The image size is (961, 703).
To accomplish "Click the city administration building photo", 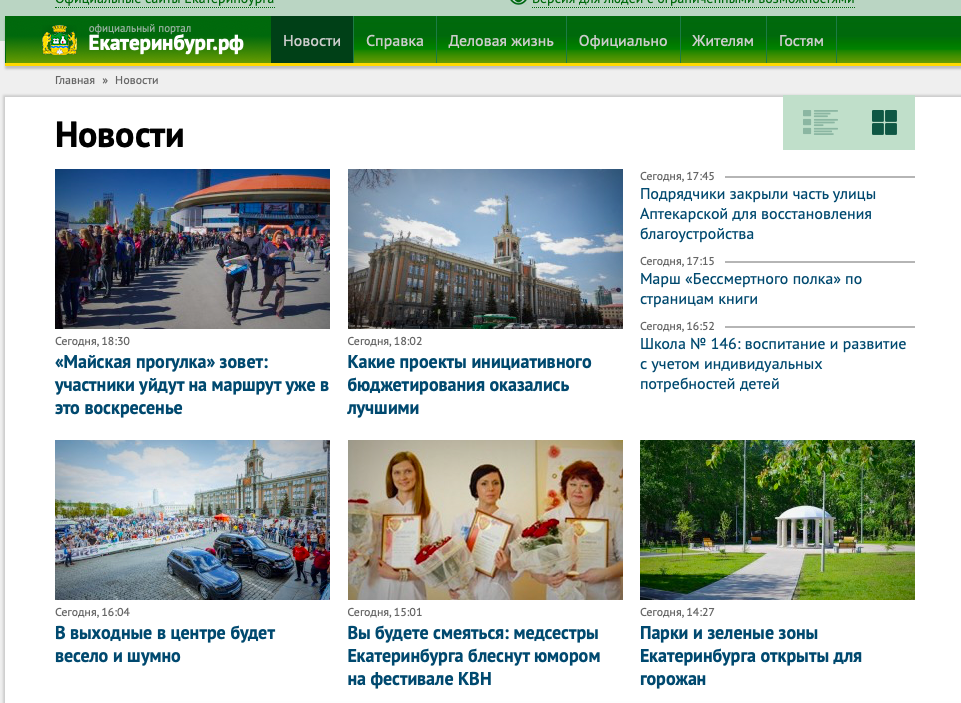I will click(x=485, y=249).
